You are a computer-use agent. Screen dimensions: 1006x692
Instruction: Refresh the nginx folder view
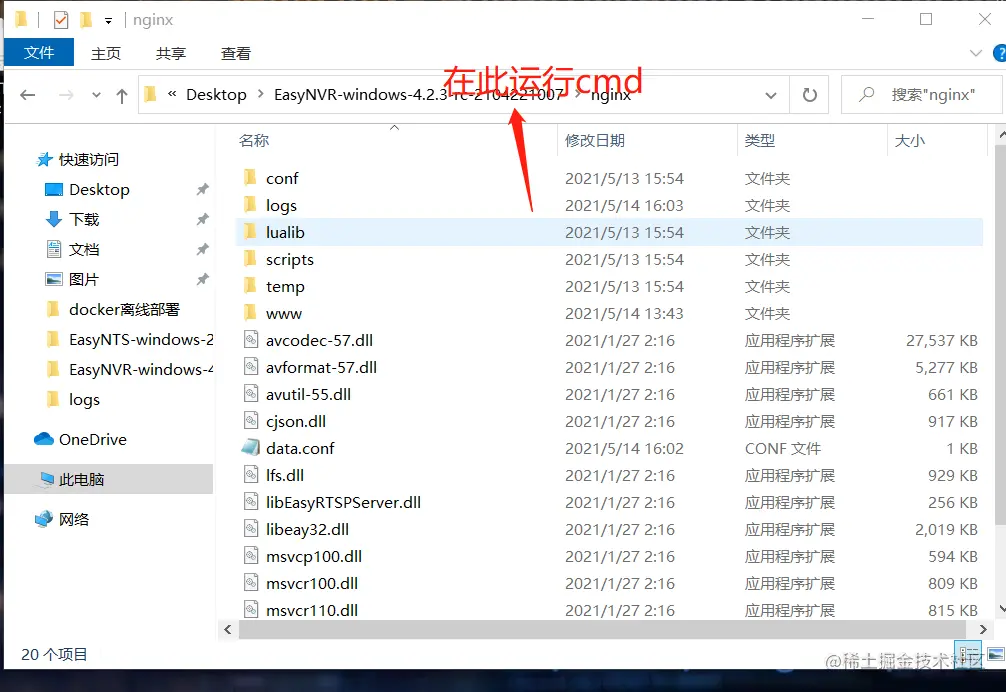[809, 96]
